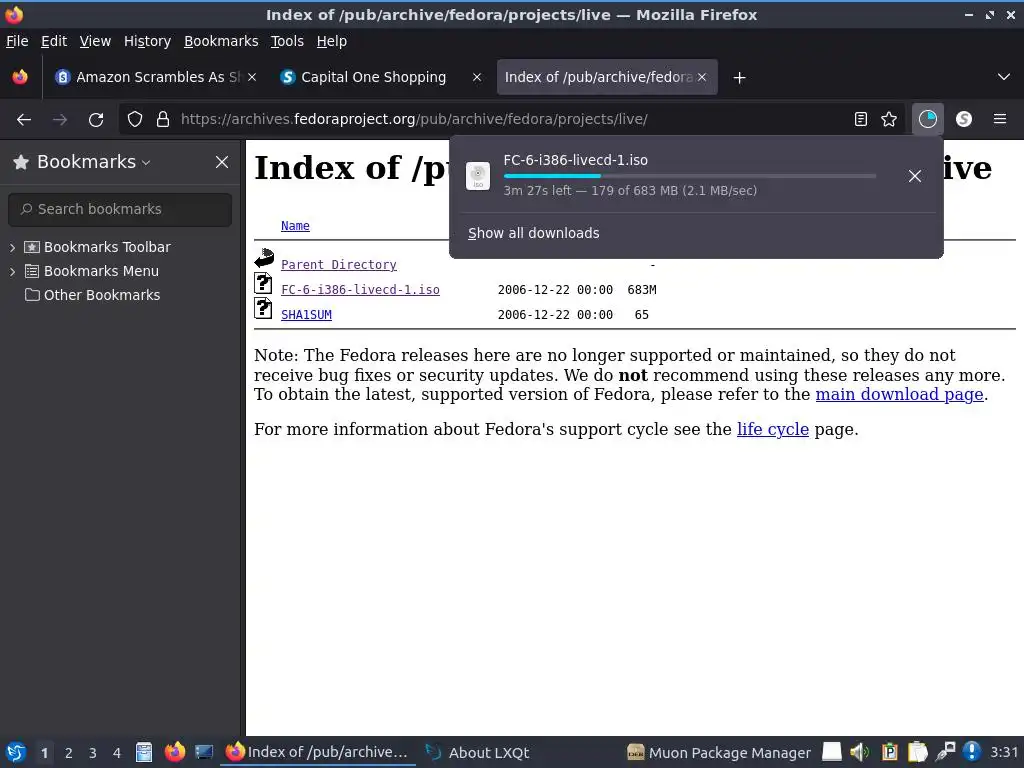1024x768 pixels.
Task: Close the Bookmarks sidebar
Action: pos(222,162)
